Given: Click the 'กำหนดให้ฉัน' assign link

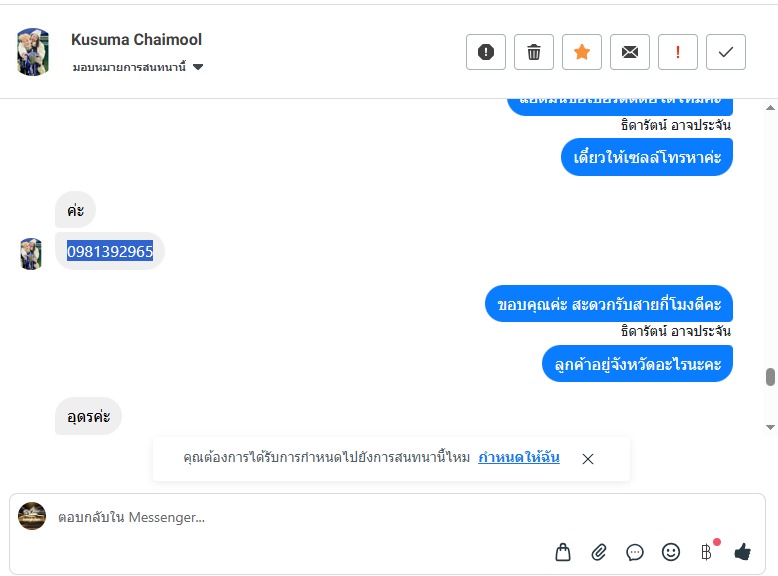Looking at the screenshot, I should (518, 457).
